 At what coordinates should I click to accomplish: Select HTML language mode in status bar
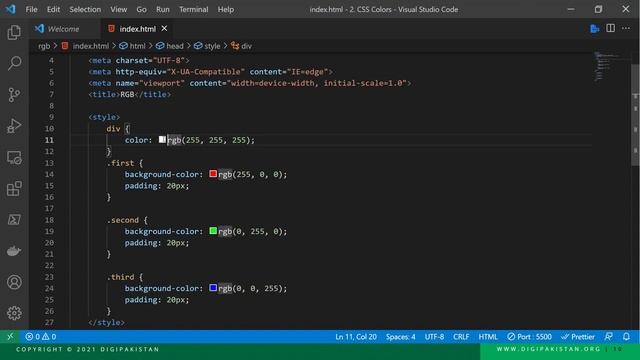click(488, 337)
